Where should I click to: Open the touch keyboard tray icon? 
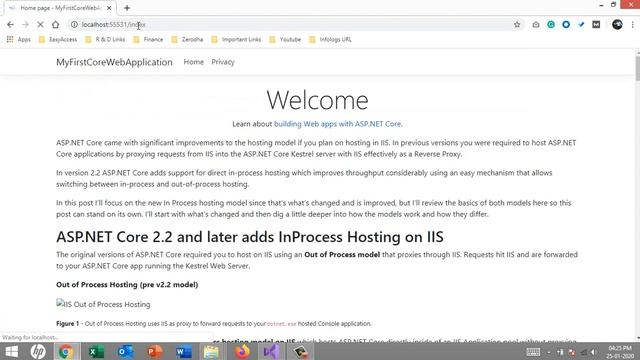point(533,352)
